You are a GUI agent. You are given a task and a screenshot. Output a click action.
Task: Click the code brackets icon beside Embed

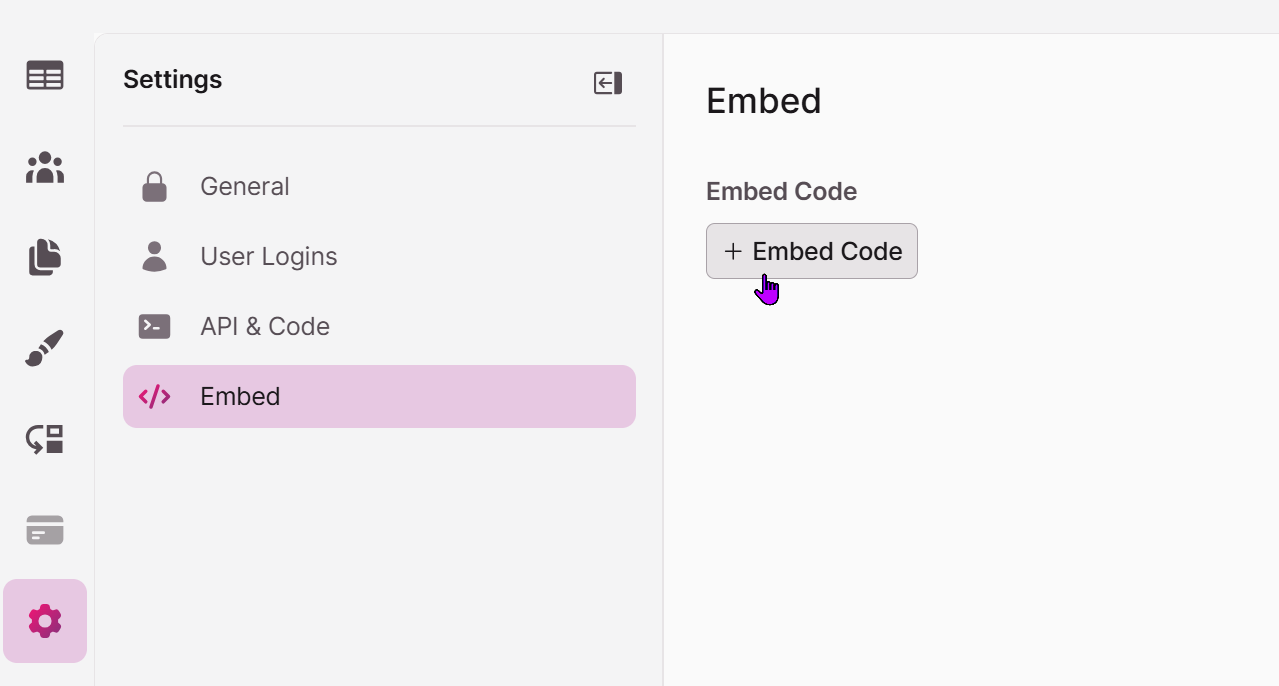click(x=154, y=396)
